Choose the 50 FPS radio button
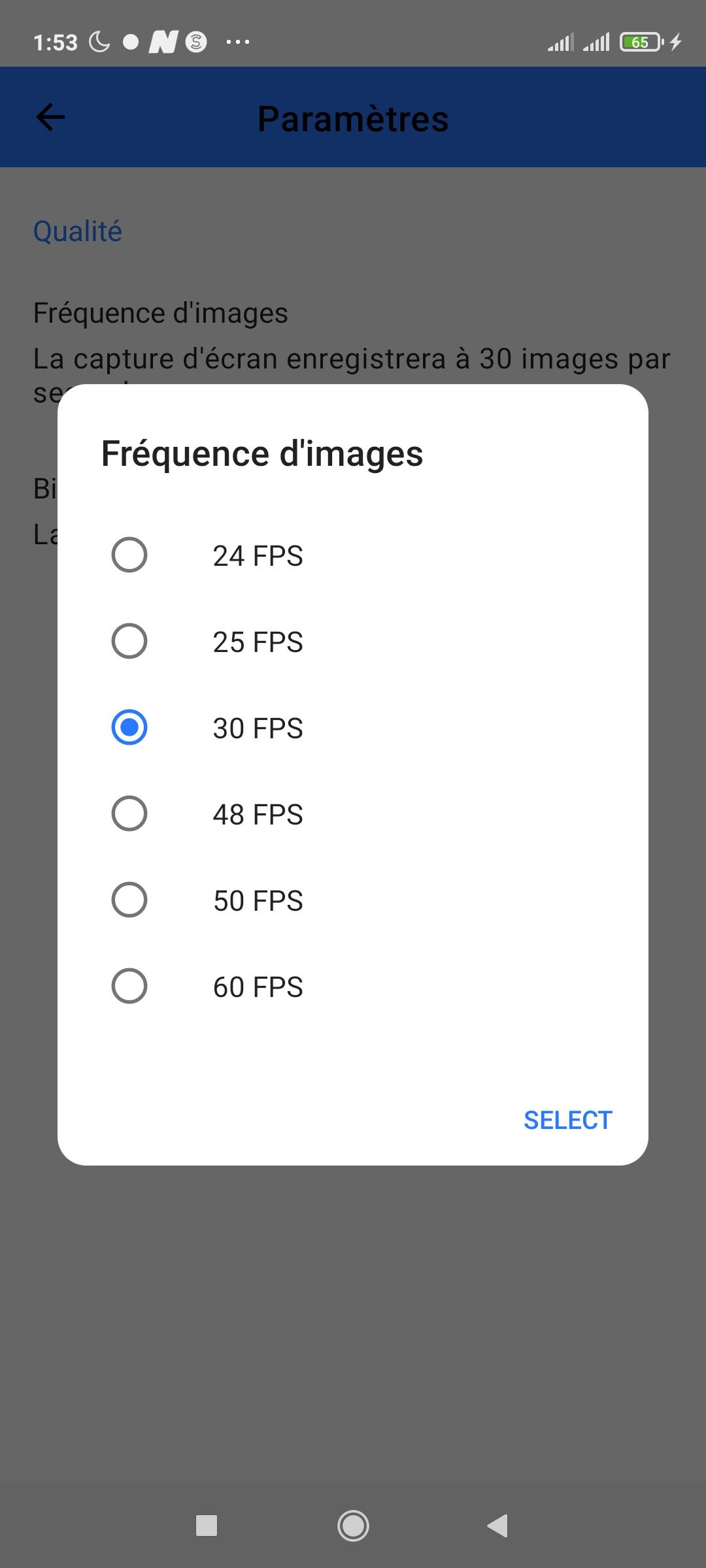Image resolution: width=706 pixels, height=1568 pixels. pyautogui.click(x=129, y=900)
